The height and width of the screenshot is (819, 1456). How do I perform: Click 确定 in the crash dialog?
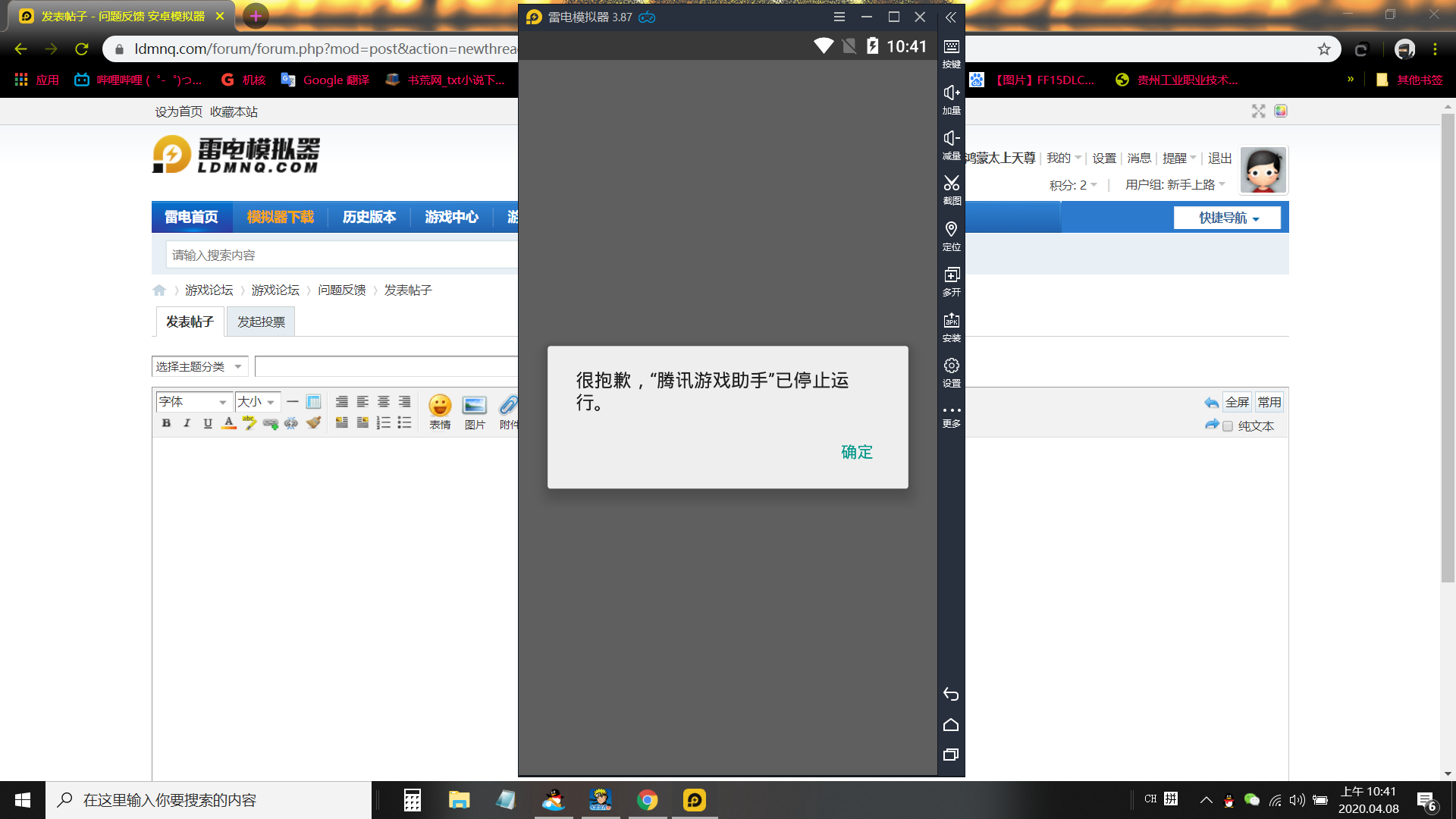pos(857,452)
